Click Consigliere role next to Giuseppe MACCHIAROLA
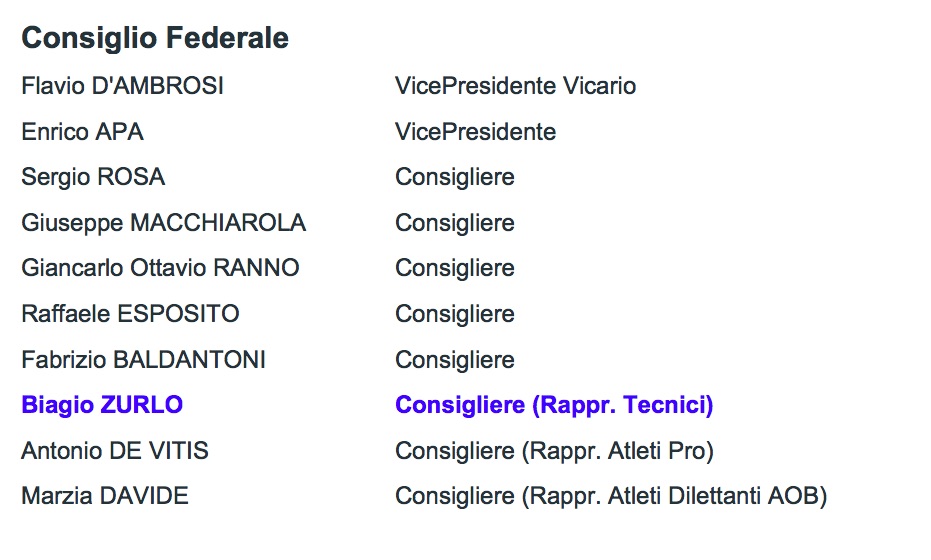Image resolution: width=931 pixels, height=560 pixels. click(455, 223)
